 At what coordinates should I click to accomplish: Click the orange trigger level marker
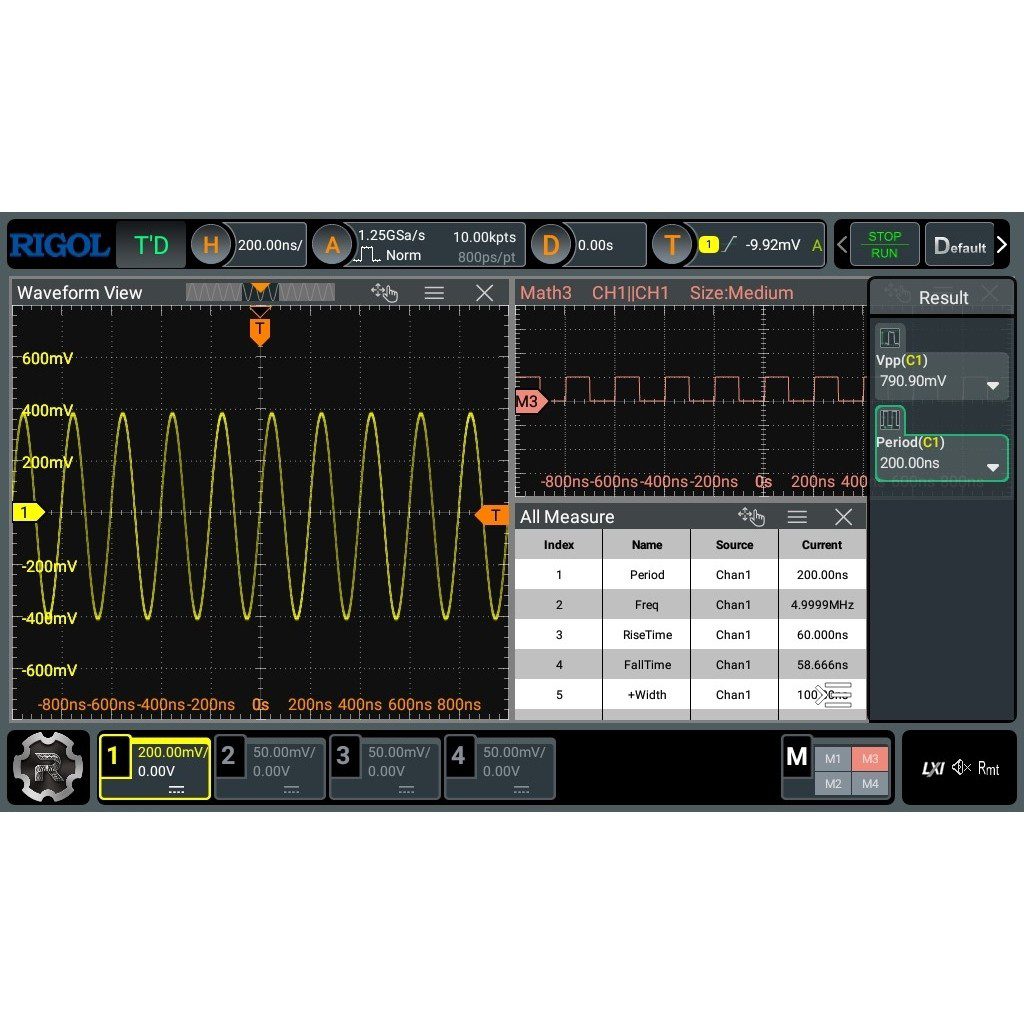click(x=491, y=515)
